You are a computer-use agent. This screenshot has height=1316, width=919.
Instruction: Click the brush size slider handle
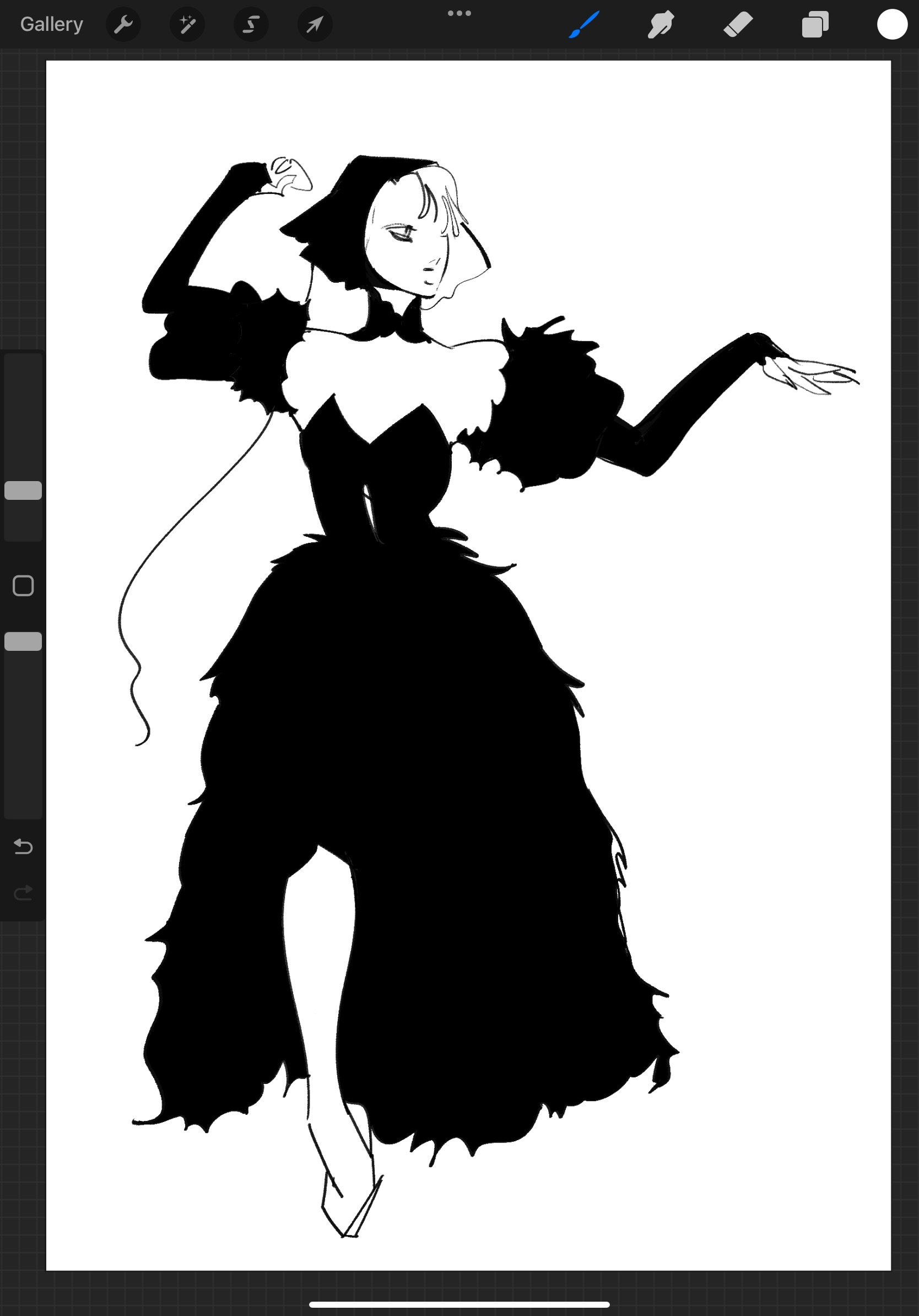(x=23, y=490)
